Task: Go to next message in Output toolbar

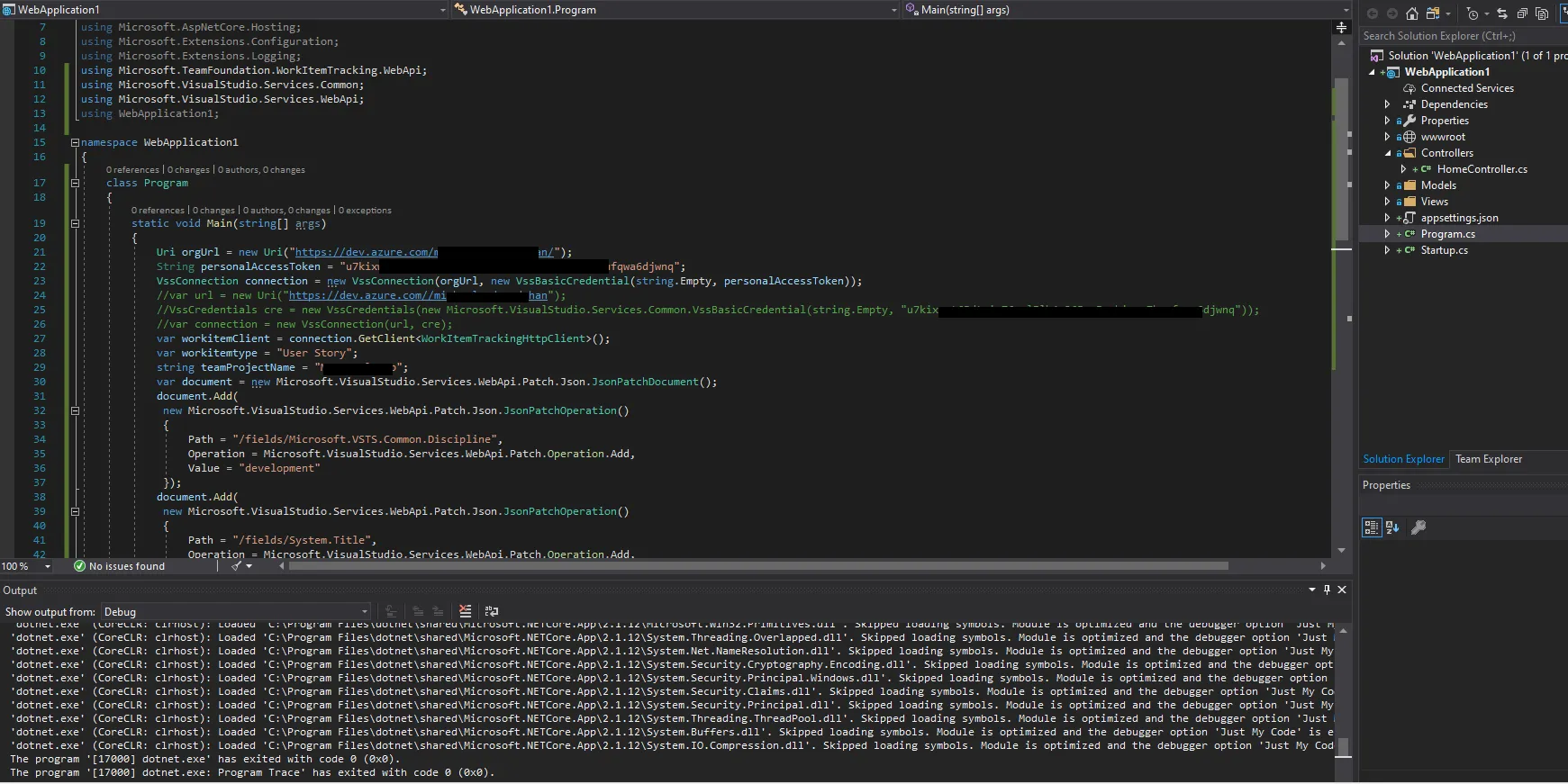Action: pyautogui.click(x=438, y=611)
